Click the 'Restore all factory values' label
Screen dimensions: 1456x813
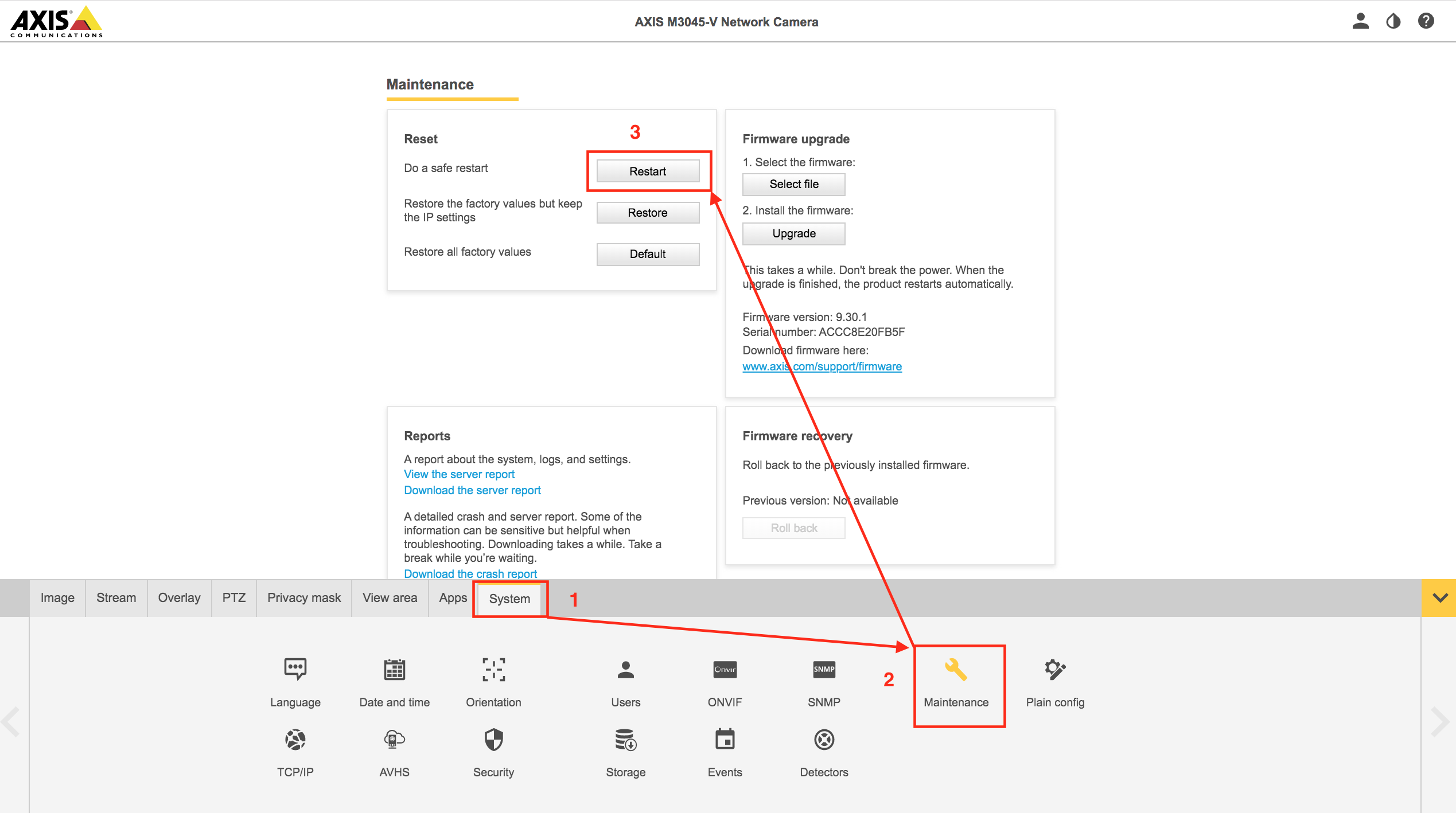point(468,252)
